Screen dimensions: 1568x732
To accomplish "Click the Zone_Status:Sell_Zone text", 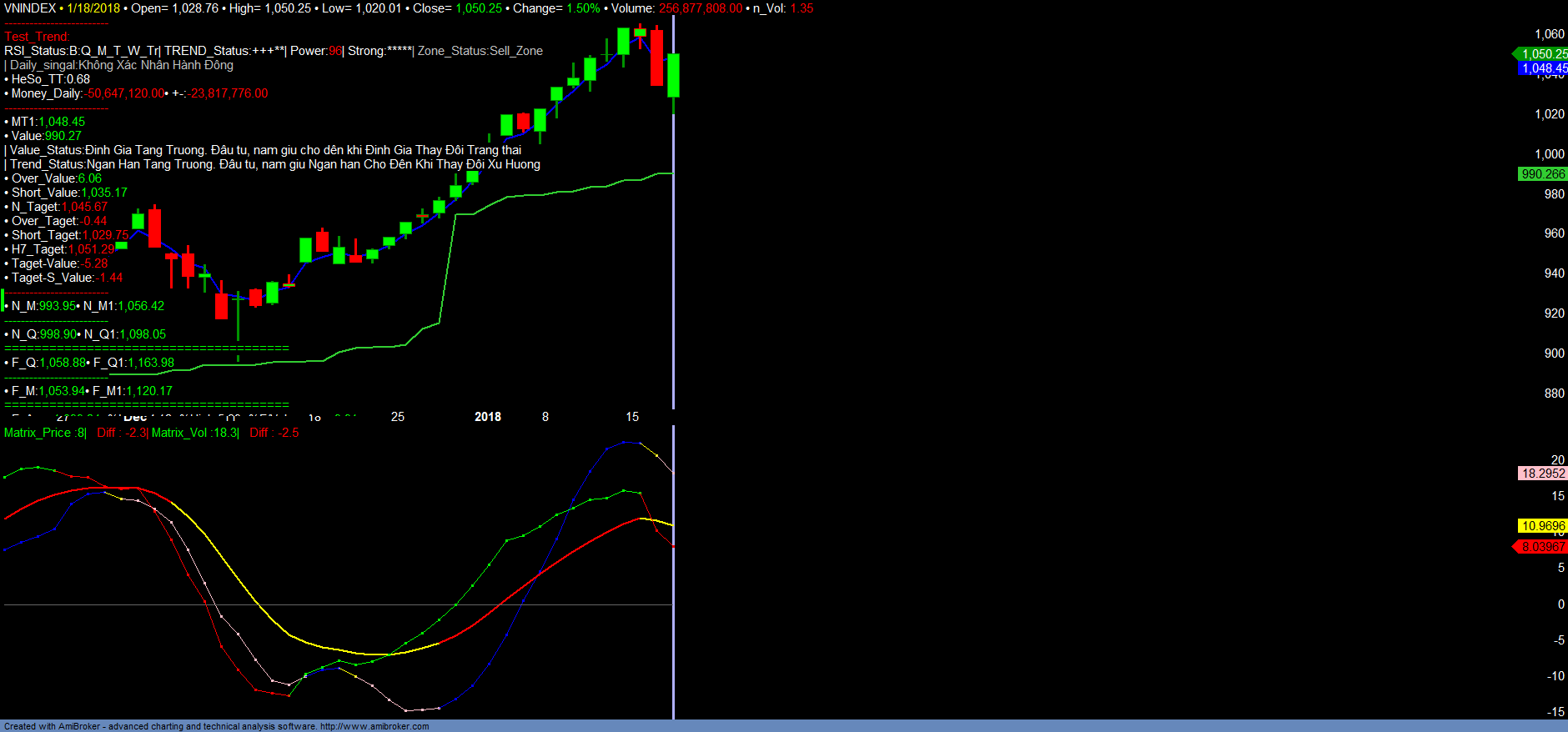I will pyautogui.click(x=480, y=51).
